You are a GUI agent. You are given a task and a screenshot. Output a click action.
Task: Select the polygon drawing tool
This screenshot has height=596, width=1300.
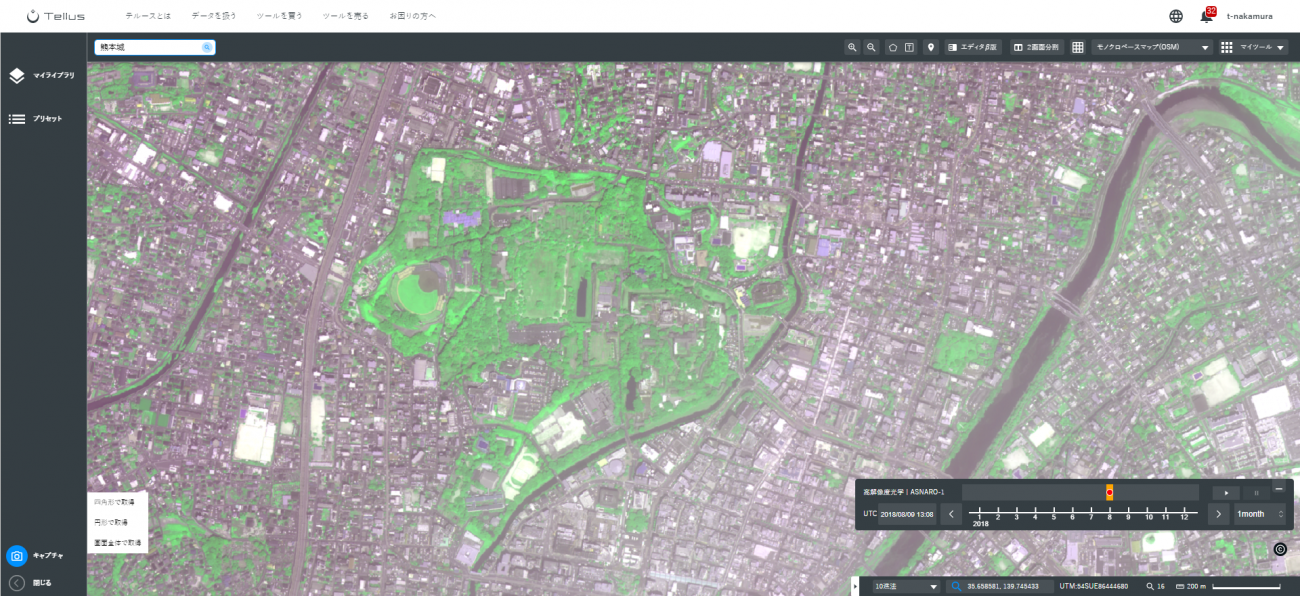(892, 47)
